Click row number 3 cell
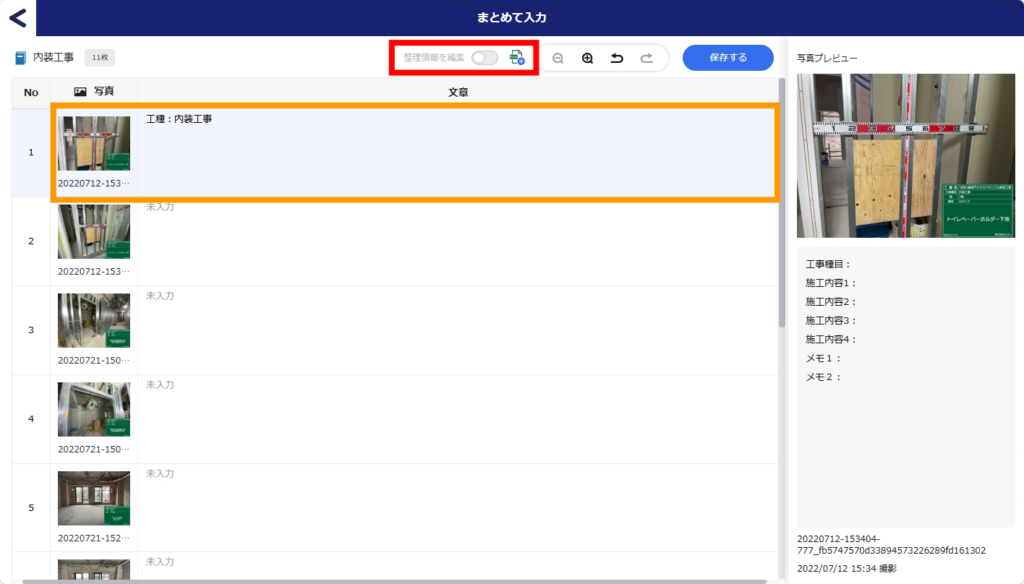The height and width of the screenshot is (584, 1024). pos(31,330)
